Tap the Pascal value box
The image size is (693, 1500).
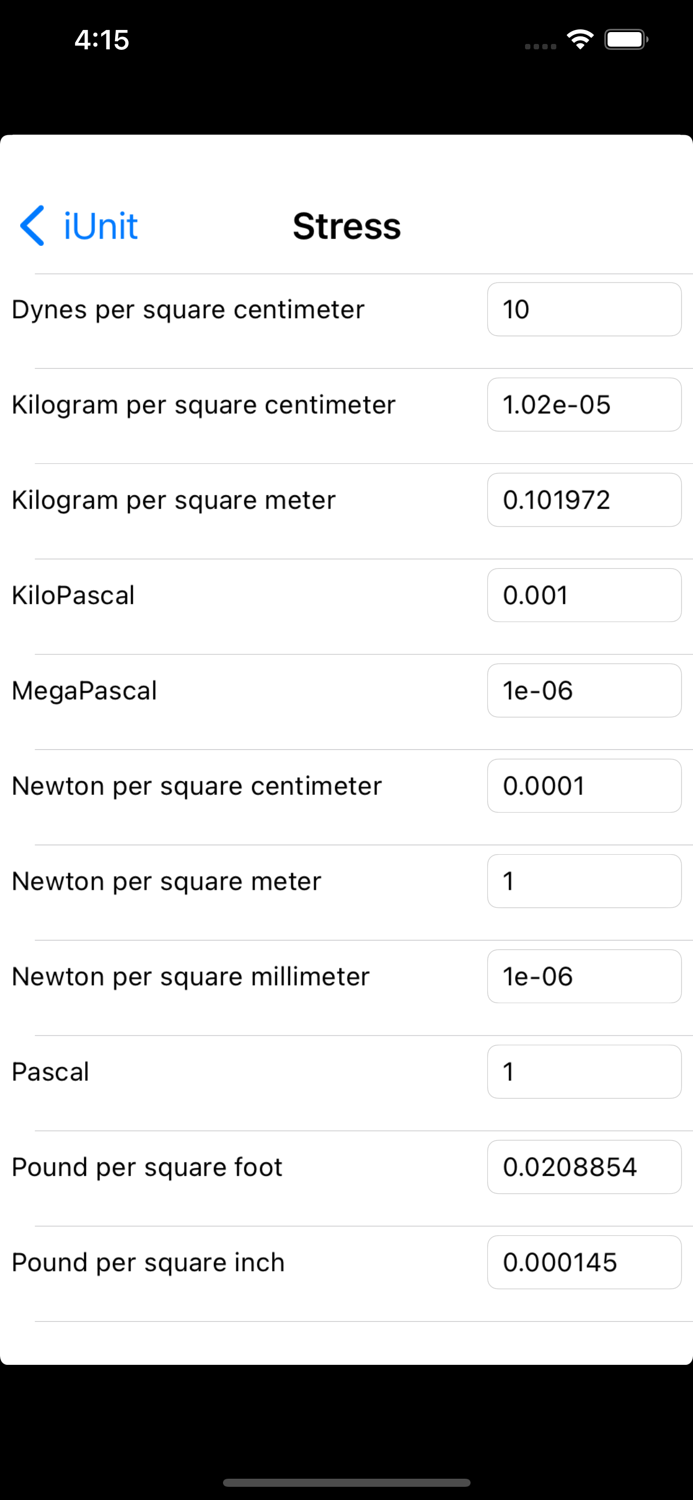pyautogui.click(x=584, y=1071)
